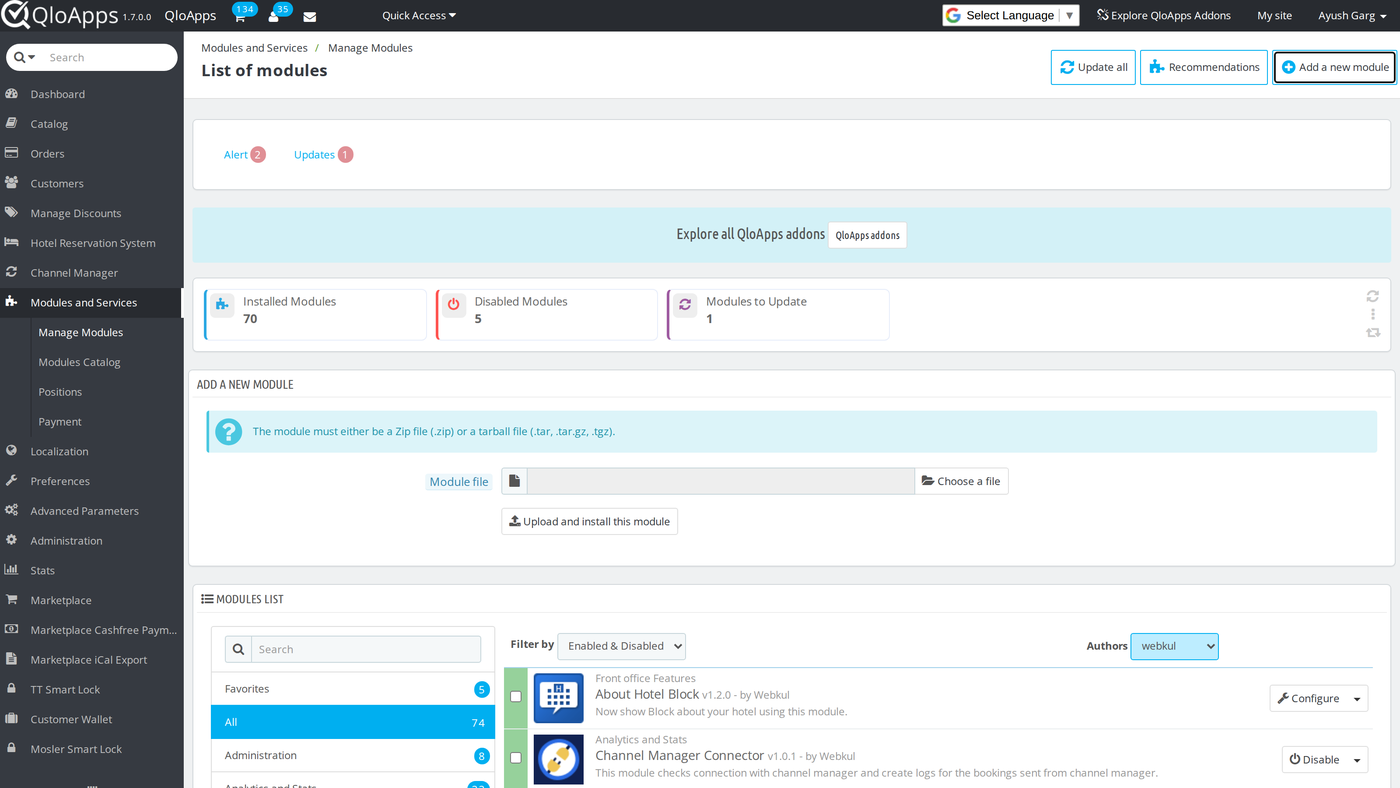This screenshot has width=1400, height=788.
Task: Click the document icon beside the module file field
Action: [514, 481]
